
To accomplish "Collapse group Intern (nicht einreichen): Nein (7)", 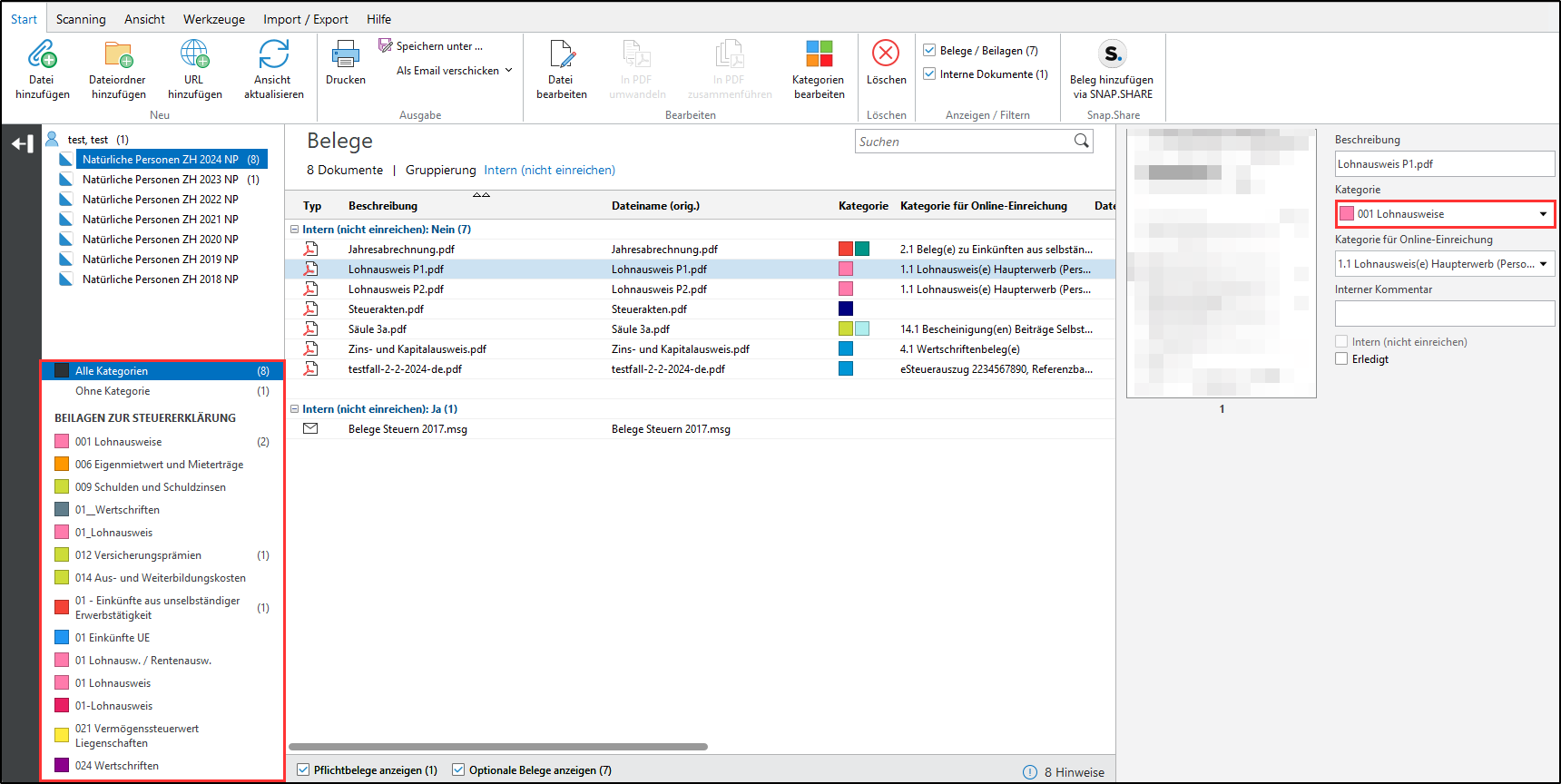I will (294, 229).
